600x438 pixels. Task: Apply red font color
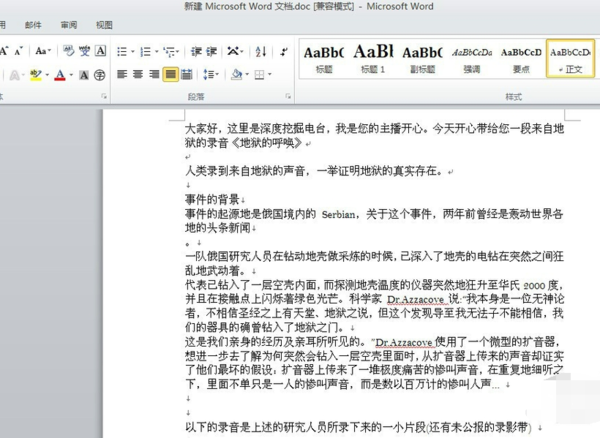[60, 75]
